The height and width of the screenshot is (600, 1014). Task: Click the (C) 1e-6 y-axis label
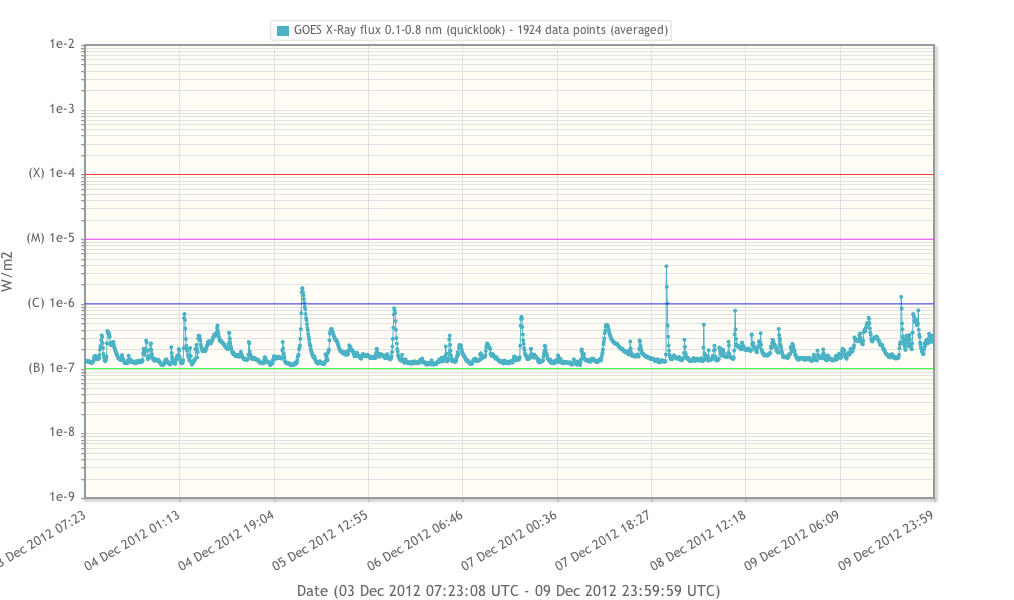pyautogui.click(x=52, y=303)
